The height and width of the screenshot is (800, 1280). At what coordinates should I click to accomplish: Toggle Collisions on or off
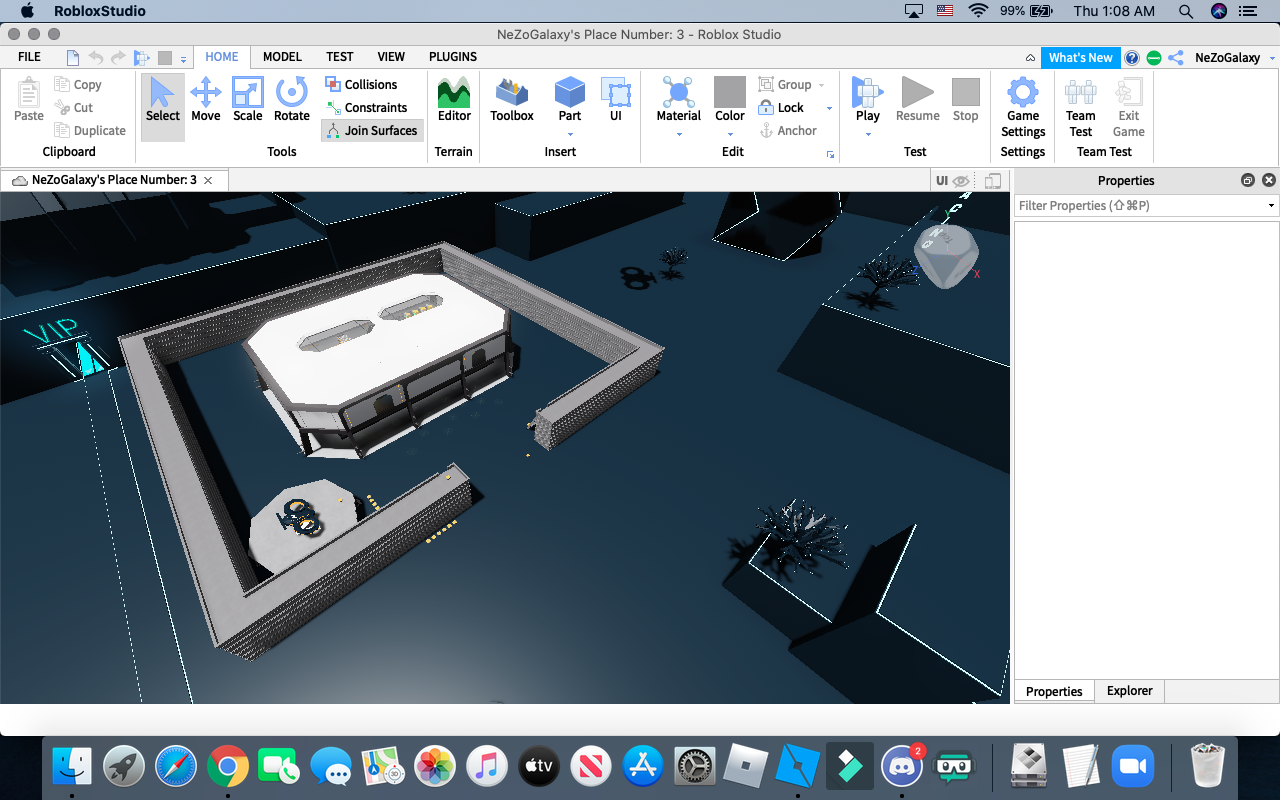[x=372, y=84]
